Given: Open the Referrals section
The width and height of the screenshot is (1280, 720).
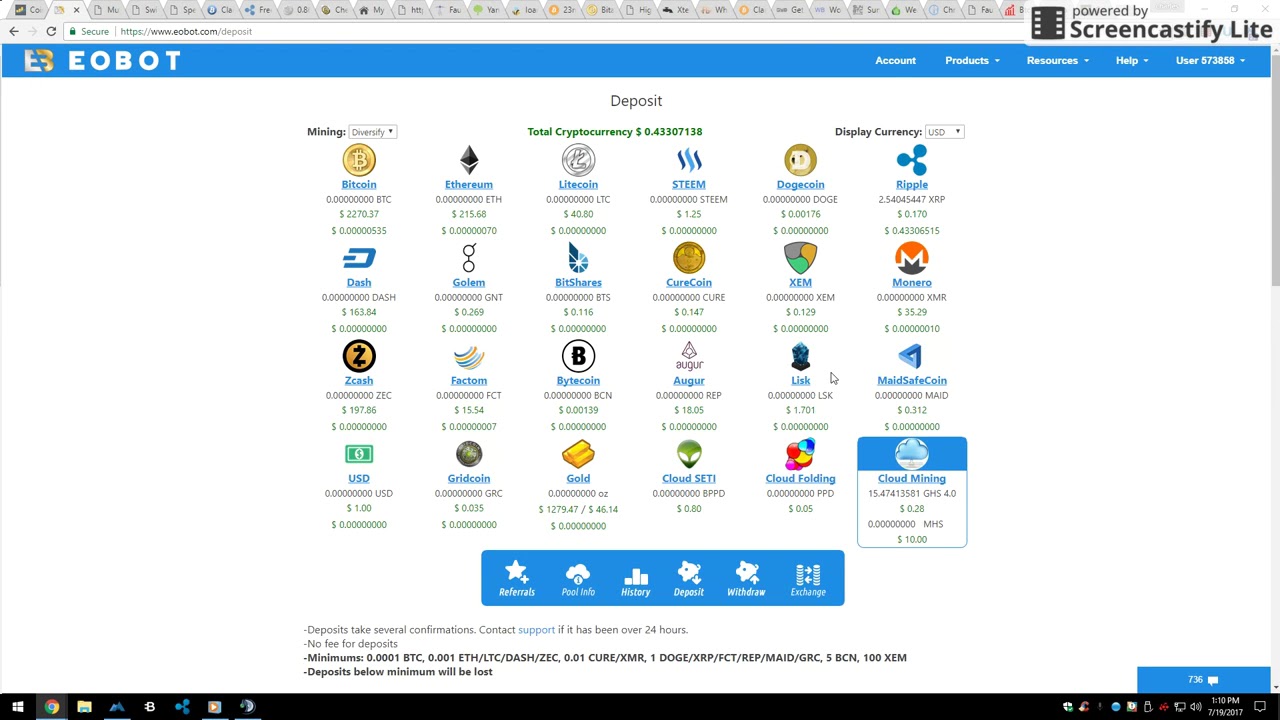Looking at the screenshot, I should coord(517,578).
